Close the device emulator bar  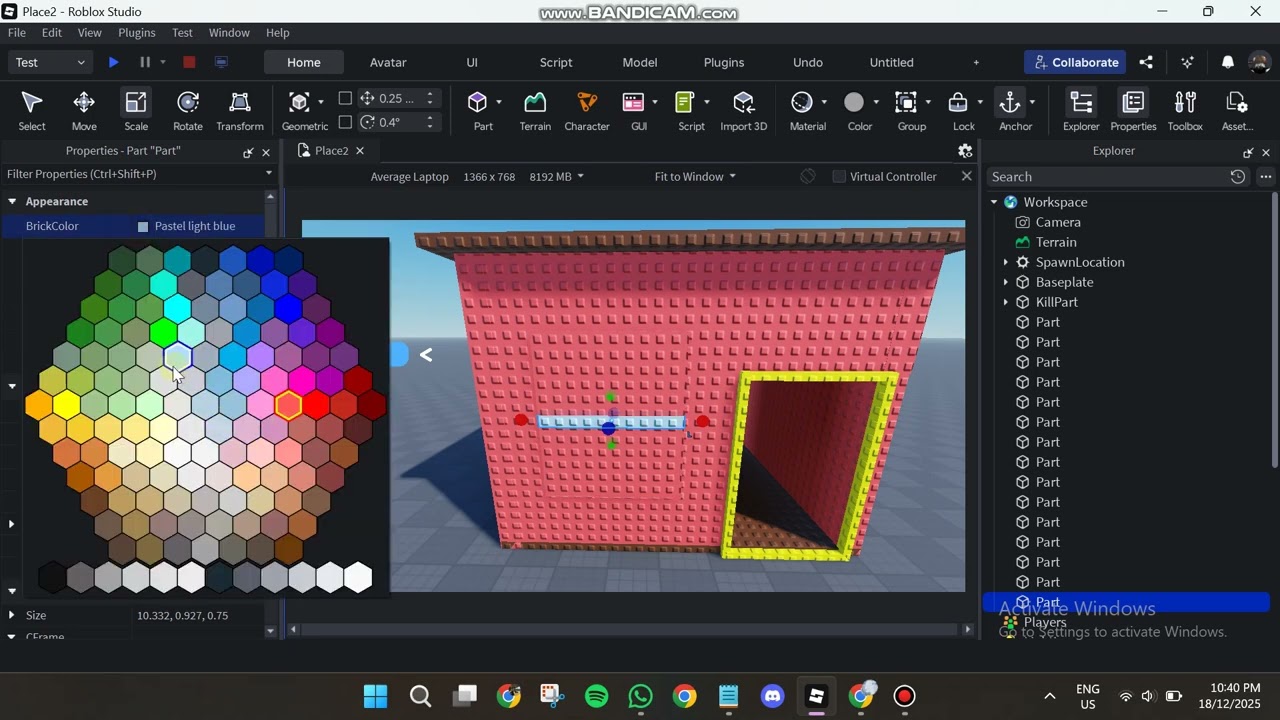coord(966,176)
